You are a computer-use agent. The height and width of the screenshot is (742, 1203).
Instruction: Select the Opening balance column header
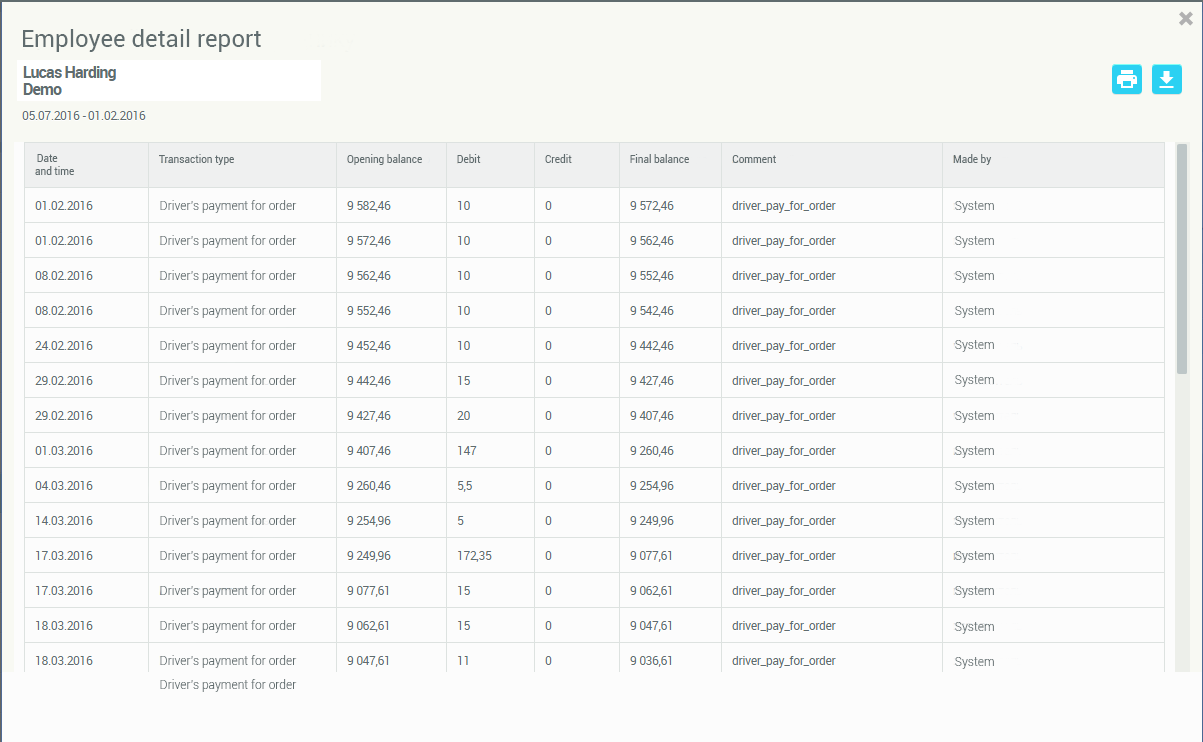[x=384, y=159]
